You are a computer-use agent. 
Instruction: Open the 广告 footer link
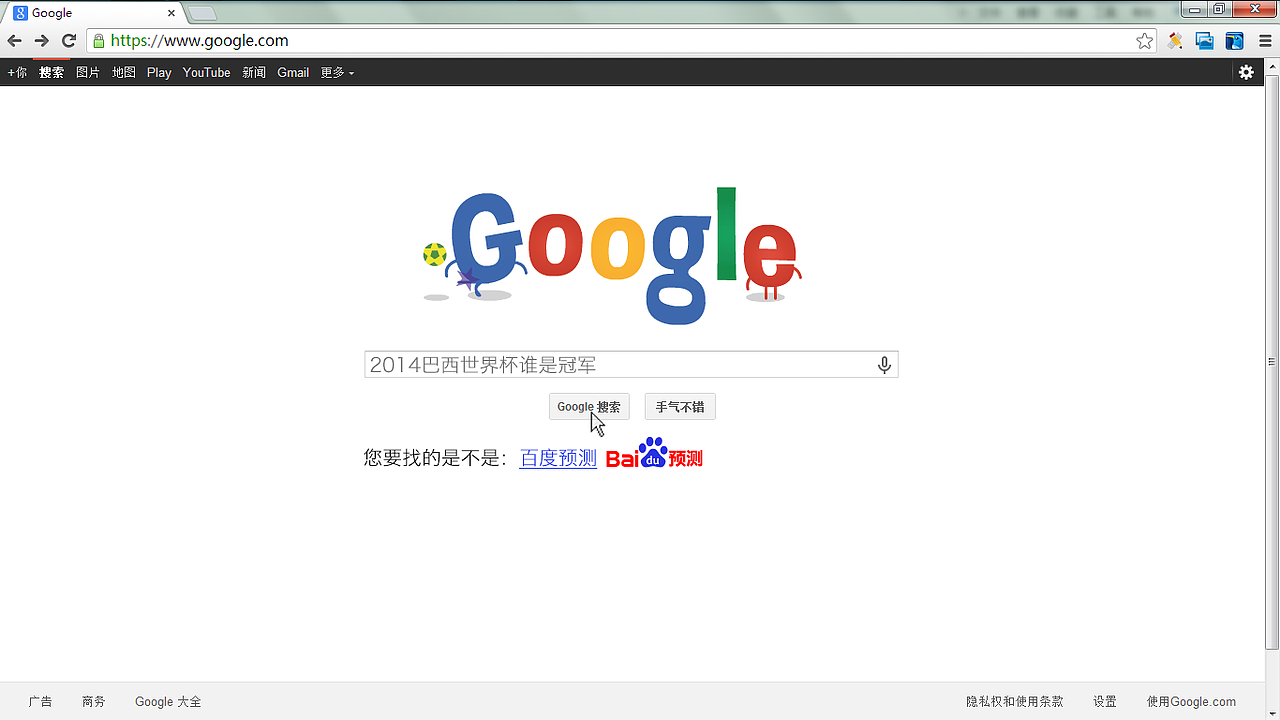pyautogui.click(x=41, y=702)
